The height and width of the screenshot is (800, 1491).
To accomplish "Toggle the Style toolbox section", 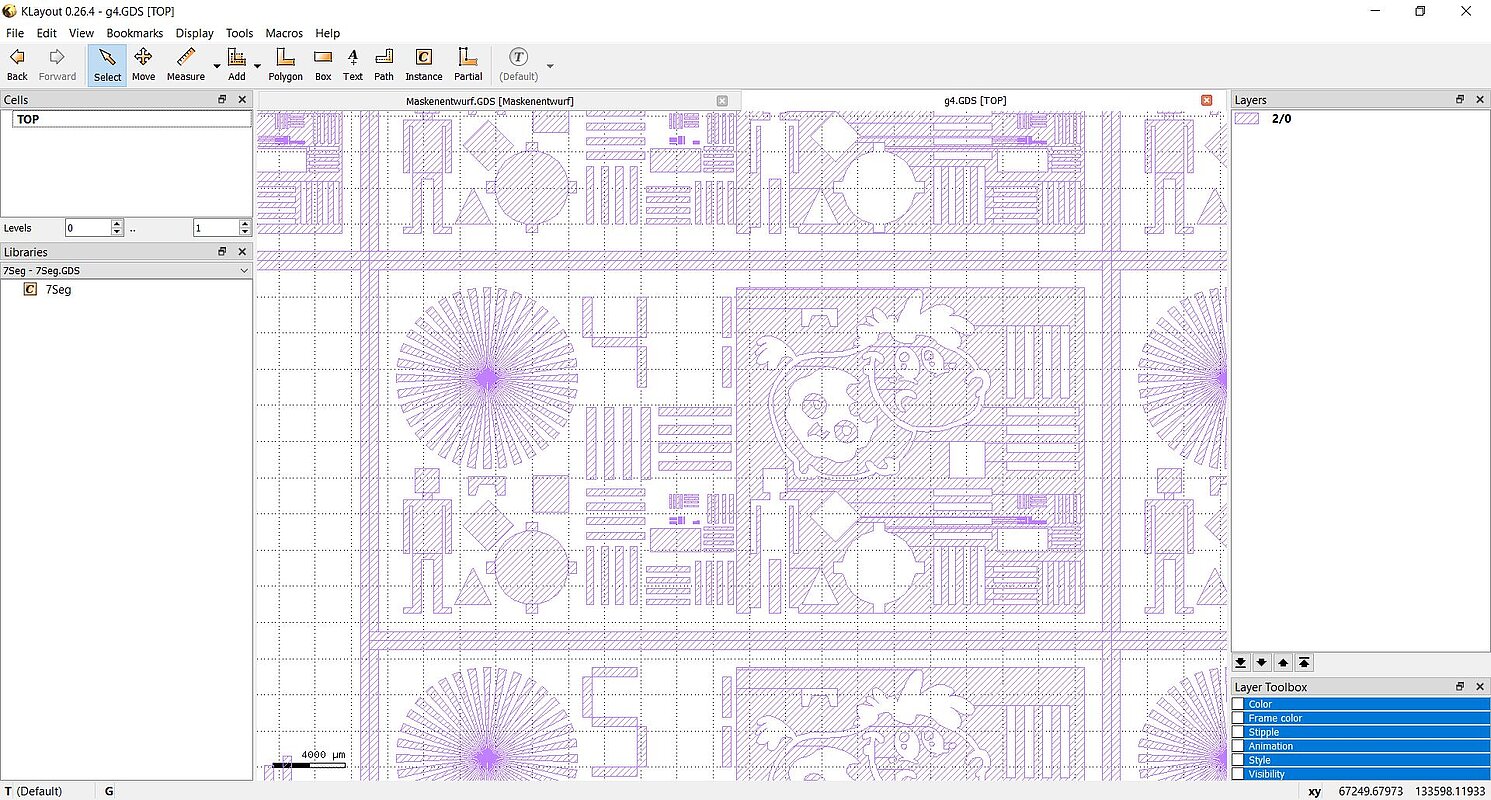I will [x=1360, y=760].
